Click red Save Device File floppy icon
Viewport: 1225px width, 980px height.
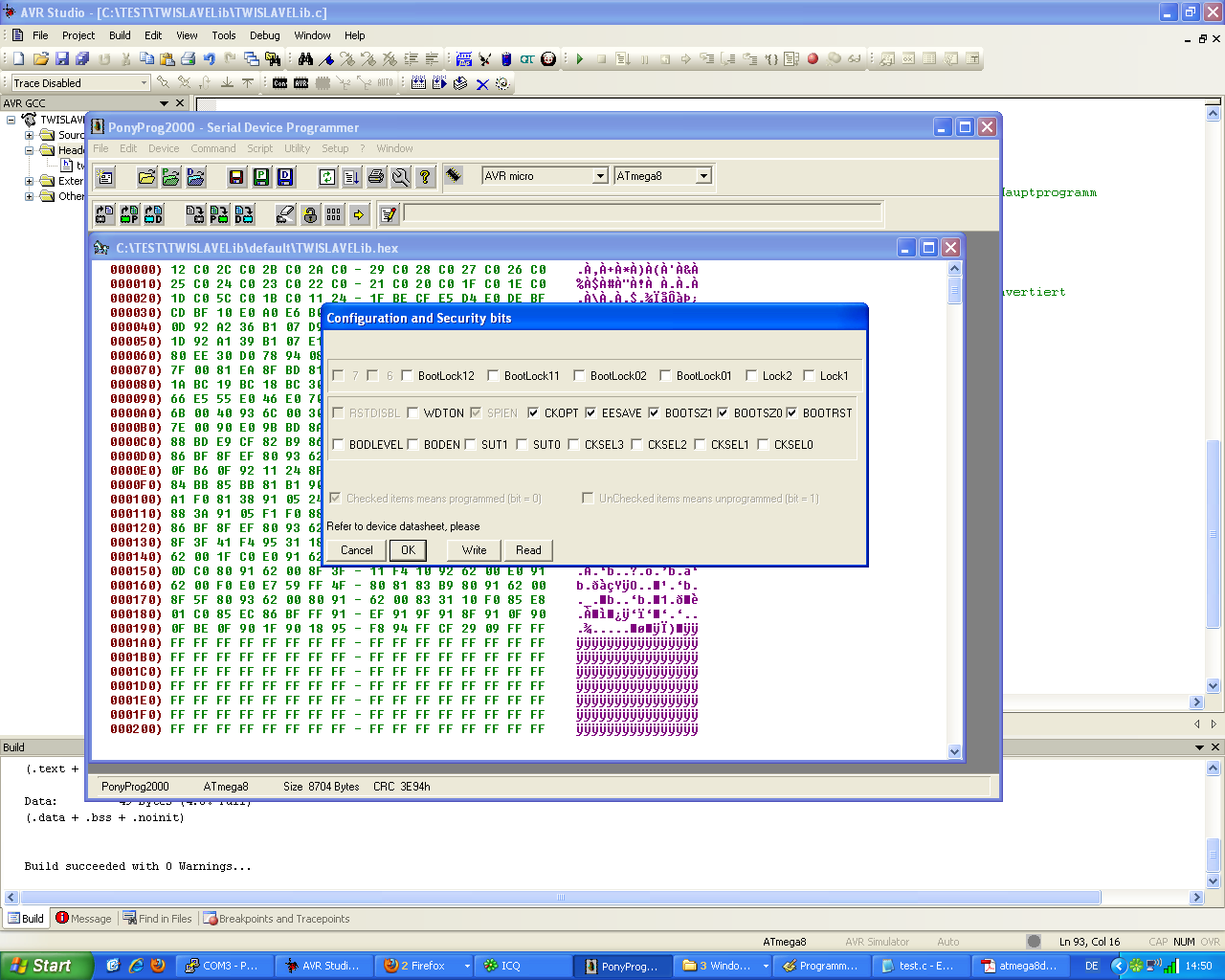[236, 177]
